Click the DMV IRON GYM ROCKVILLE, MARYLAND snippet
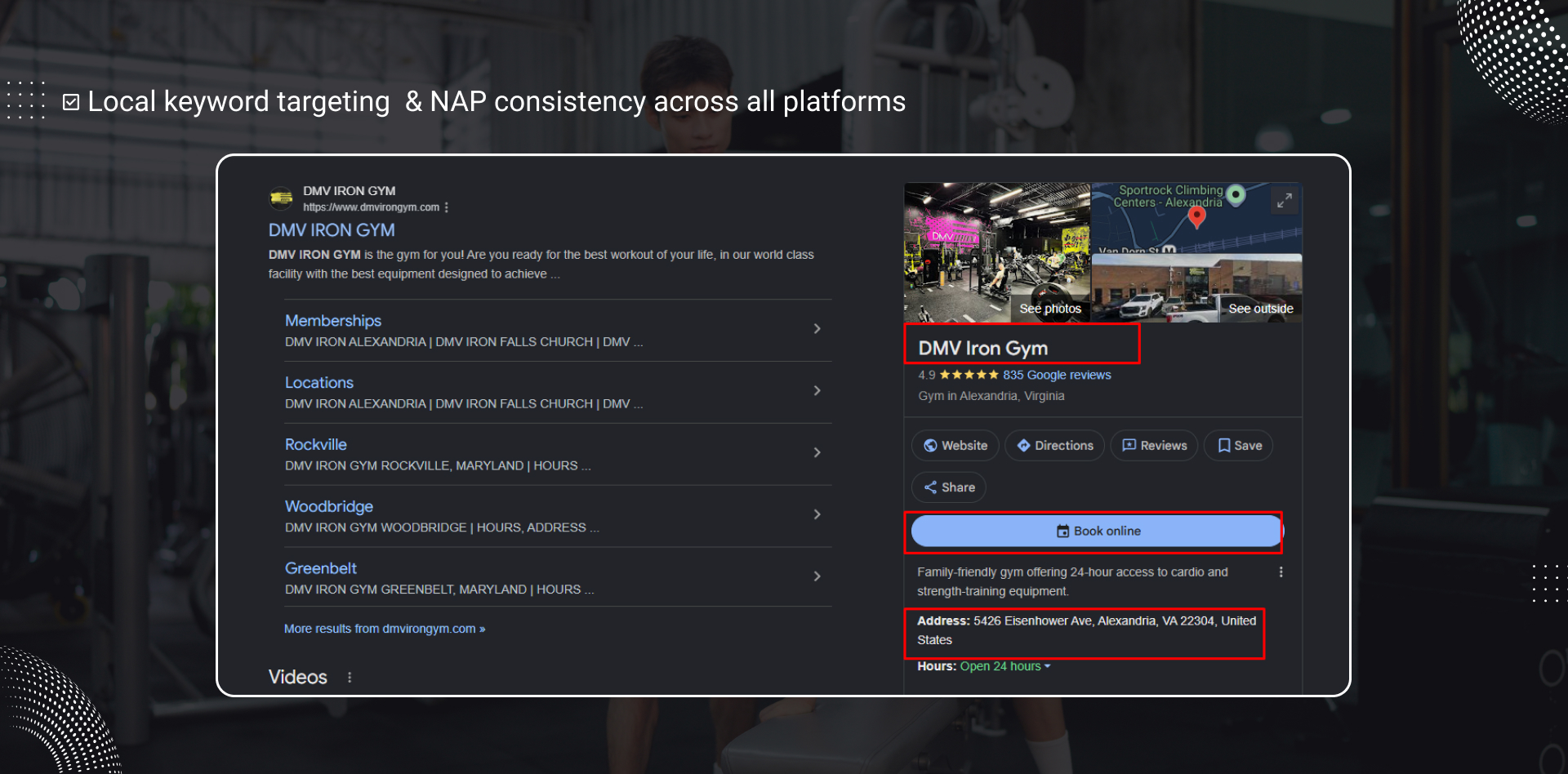 pyautogui.click(x=438, y=465)
